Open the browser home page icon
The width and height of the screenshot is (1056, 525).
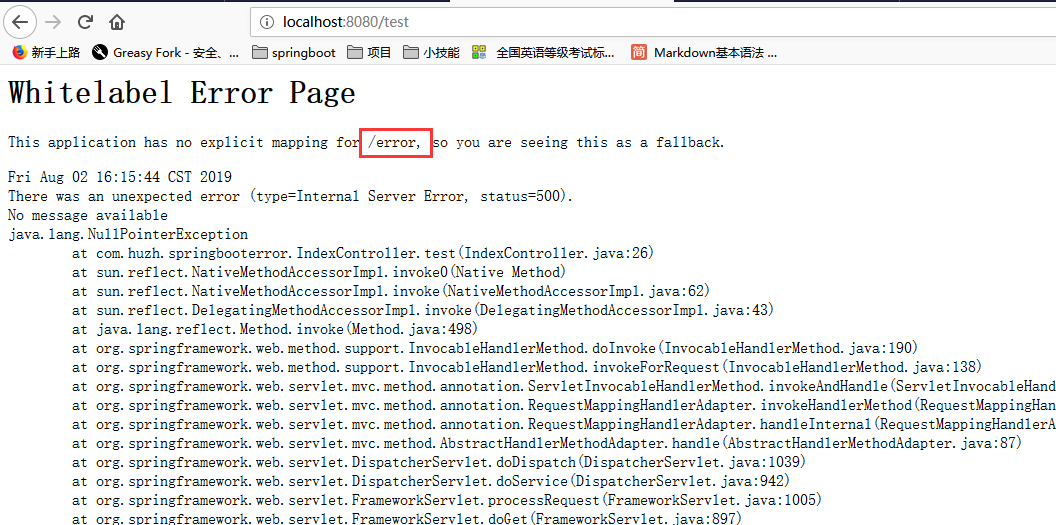click(117, 22)
